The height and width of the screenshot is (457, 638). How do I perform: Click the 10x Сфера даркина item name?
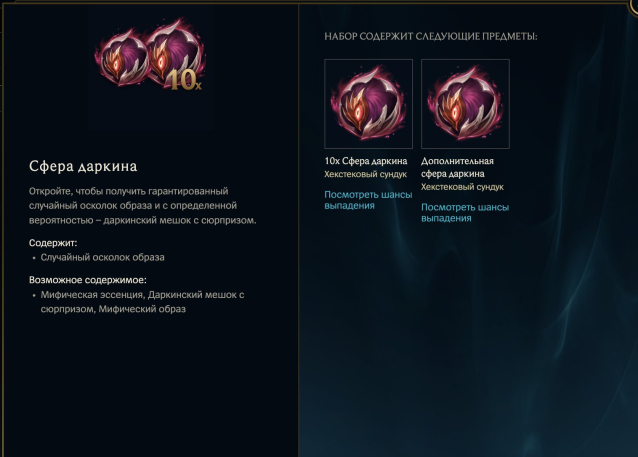pyautogui.click(x=365, y=161)
